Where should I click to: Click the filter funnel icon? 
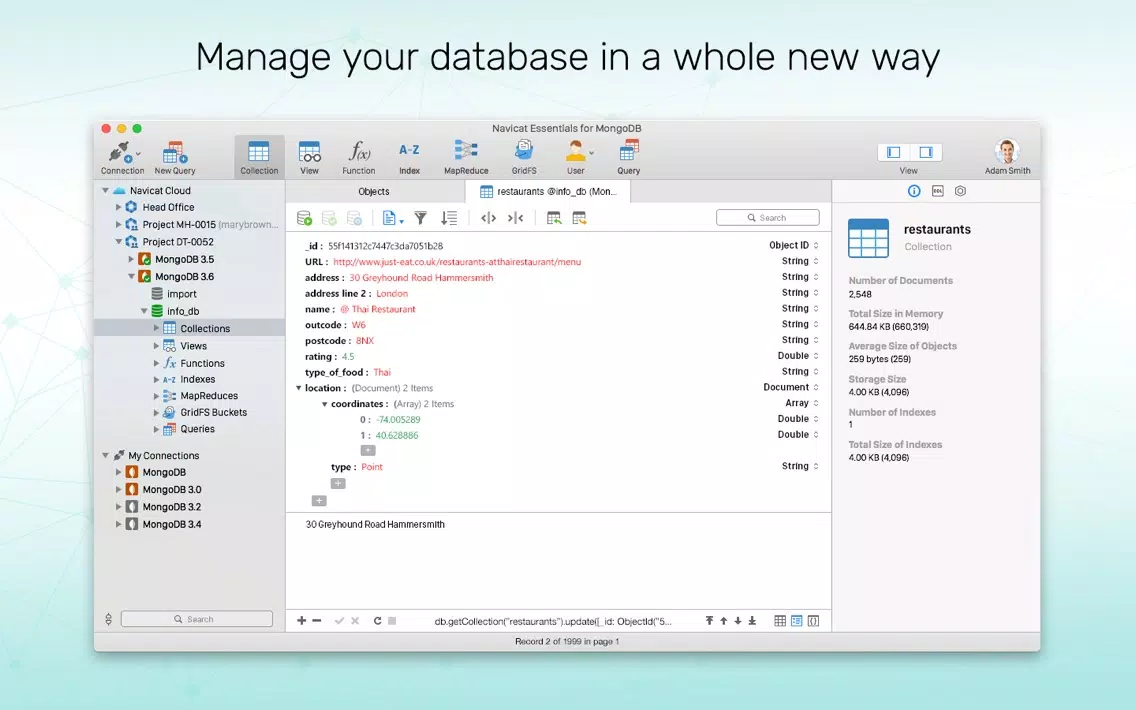(x=420, y=218)
